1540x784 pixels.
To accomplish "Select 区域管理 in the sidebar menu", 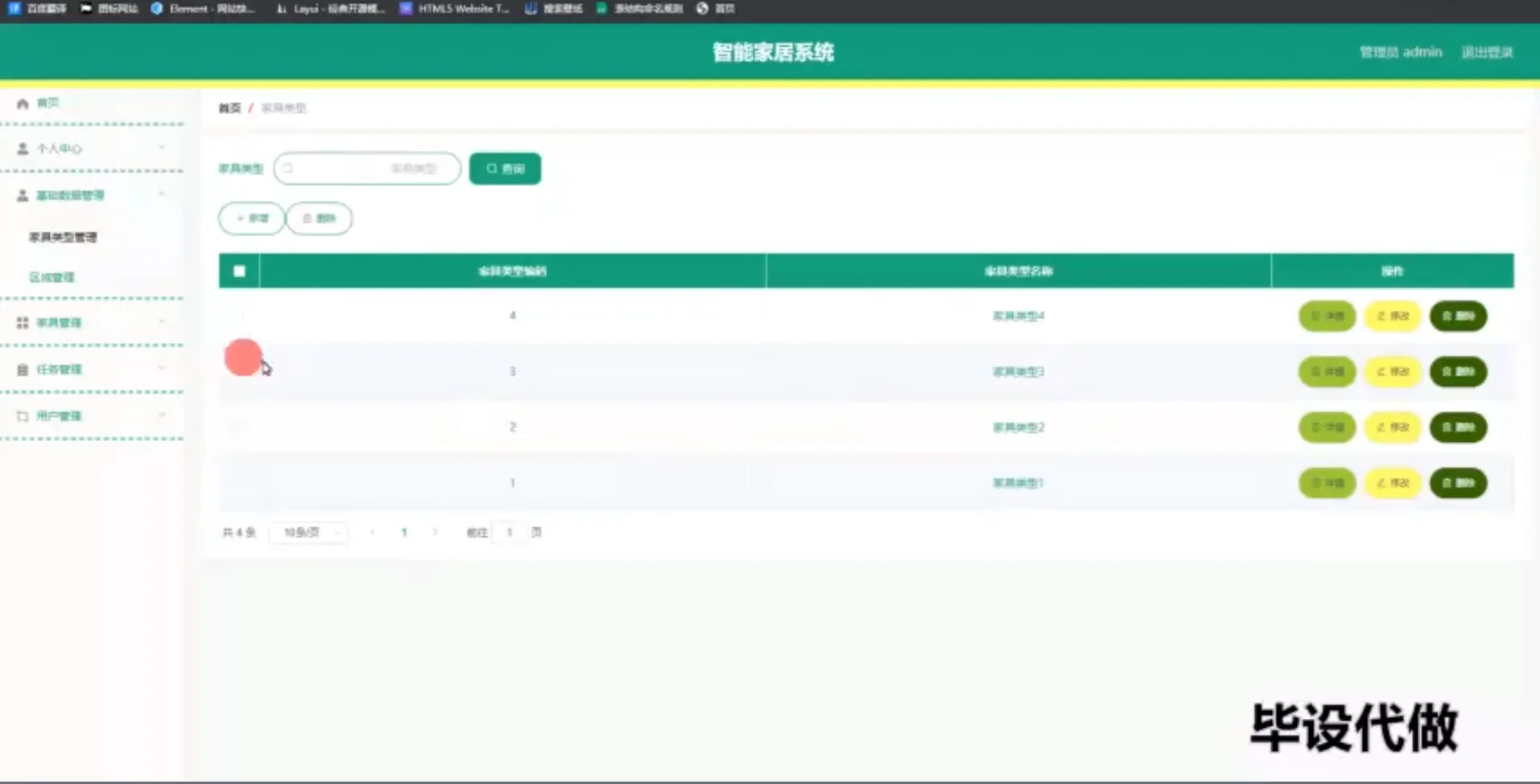I will coord(52,276).
